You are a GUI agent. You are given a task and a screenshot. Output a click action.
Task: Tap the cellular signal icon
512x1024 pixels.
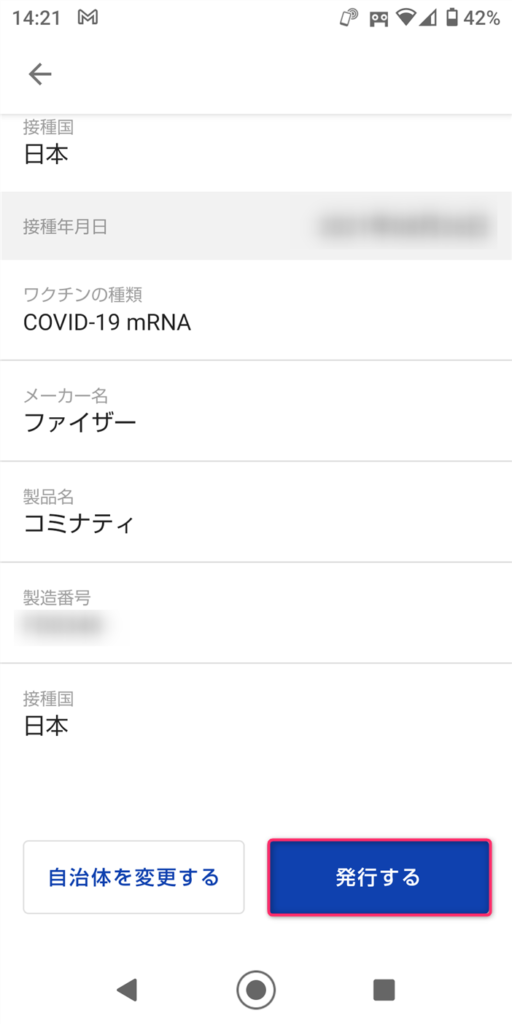[x=428, y=18]
